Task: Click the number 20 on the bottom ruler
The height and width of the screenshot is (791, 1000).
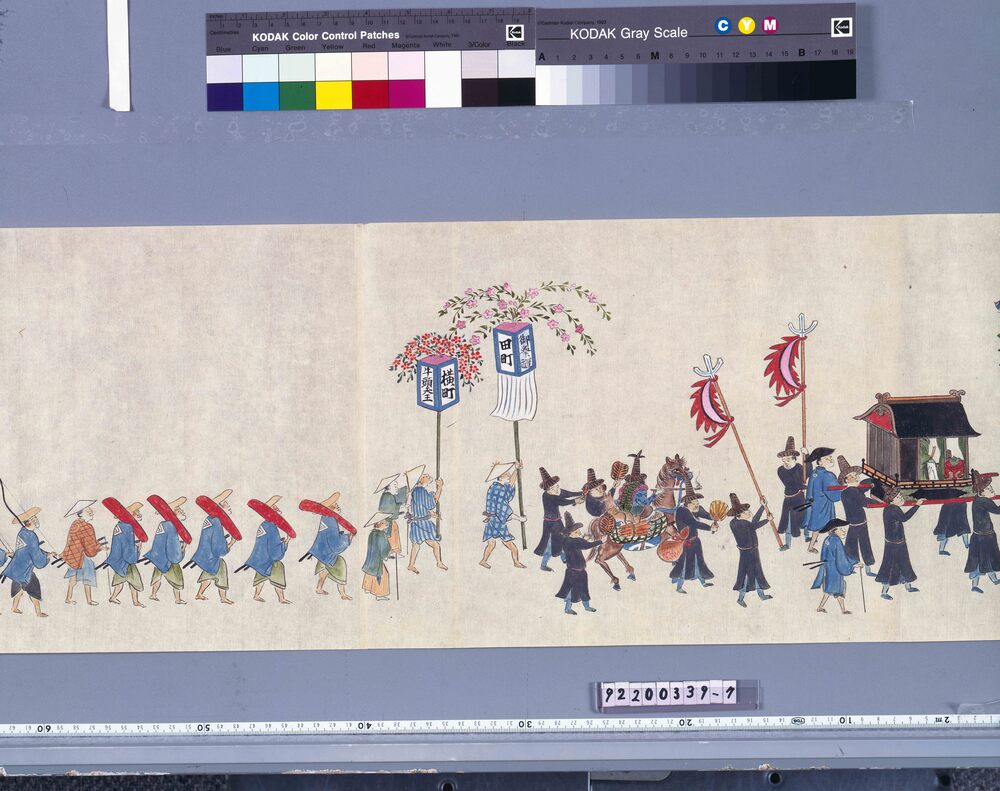Action: point(685,723)
